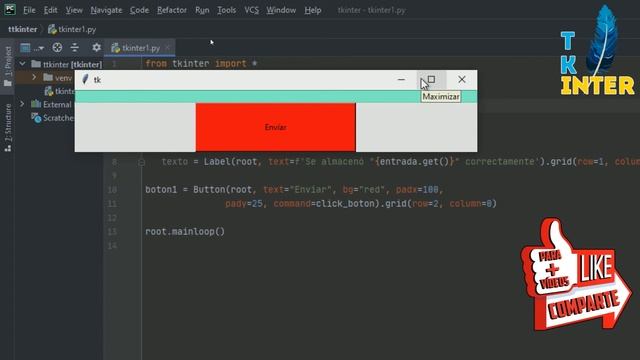The width and height of the screenshot is (640, 360).
Task: Close the tkinter1.py editor tab
Action: 167,48
